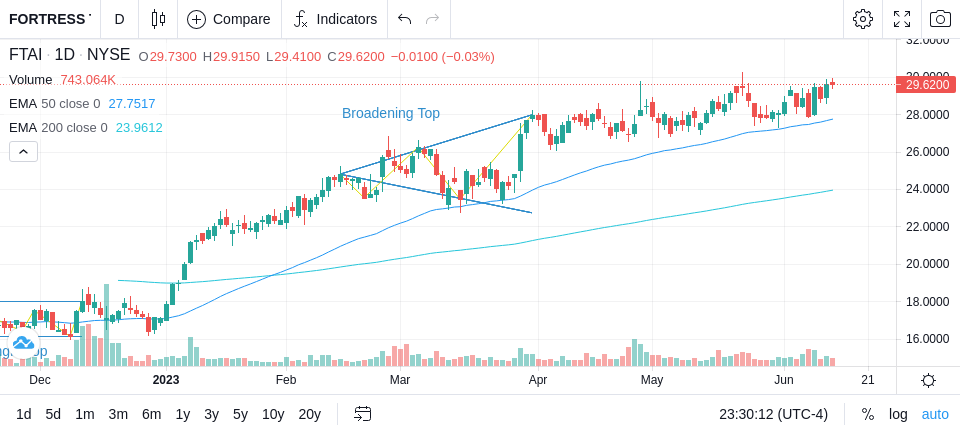This screenshot has width=960, height=433.
Task: Open the candlestick chart style menu
Action: tap(159, 19)
